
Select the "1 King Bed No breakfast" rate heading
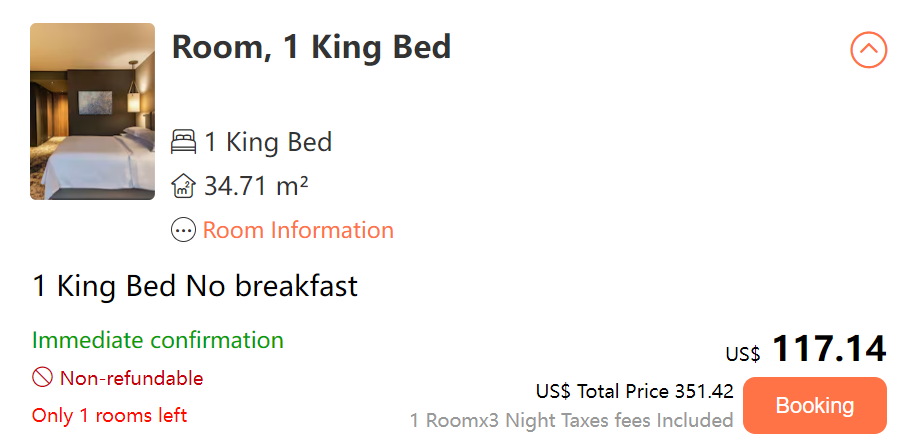coord(195,287)
